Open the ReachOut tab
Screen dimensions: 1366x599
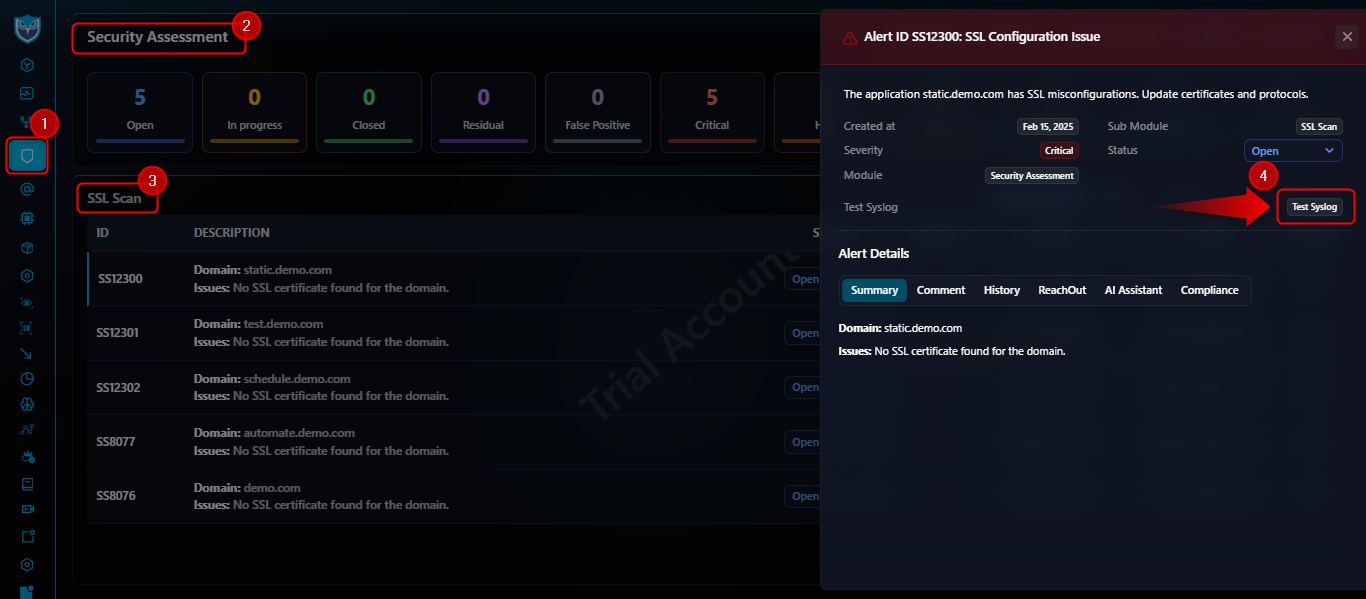click(1062, 290)
